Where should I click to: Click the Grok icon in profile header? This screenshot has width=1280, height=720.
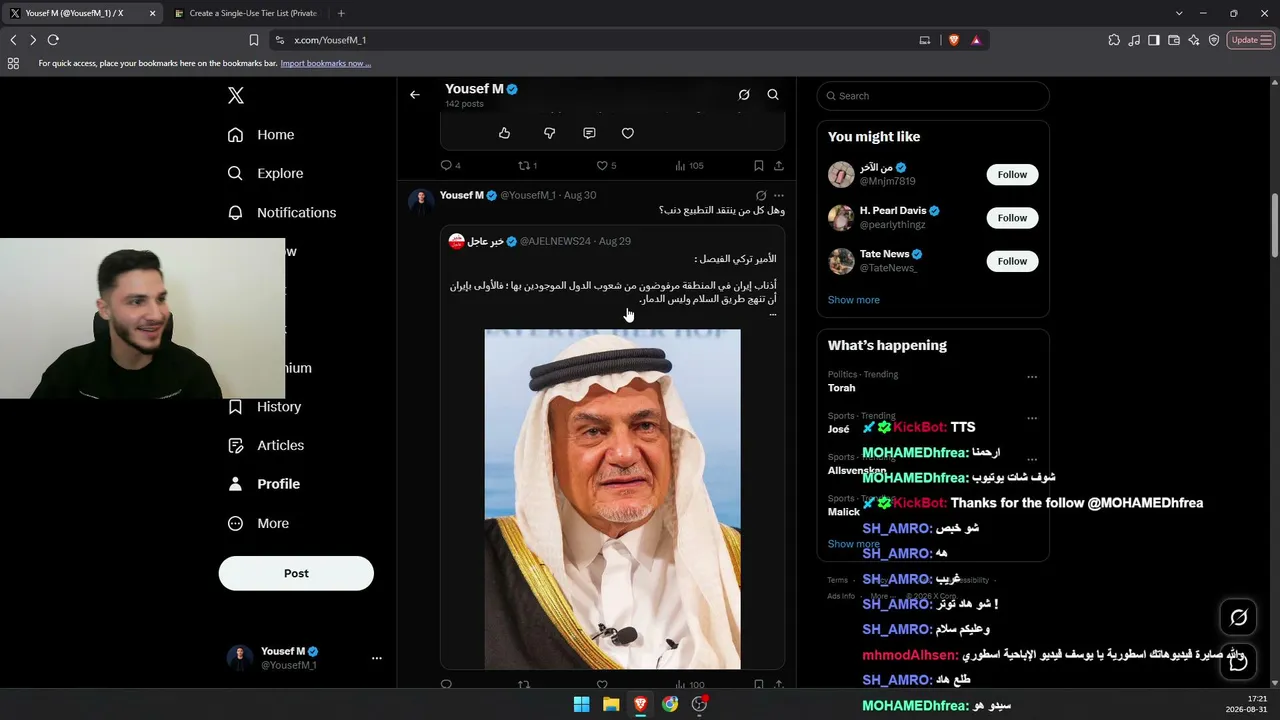coord(744,95)
